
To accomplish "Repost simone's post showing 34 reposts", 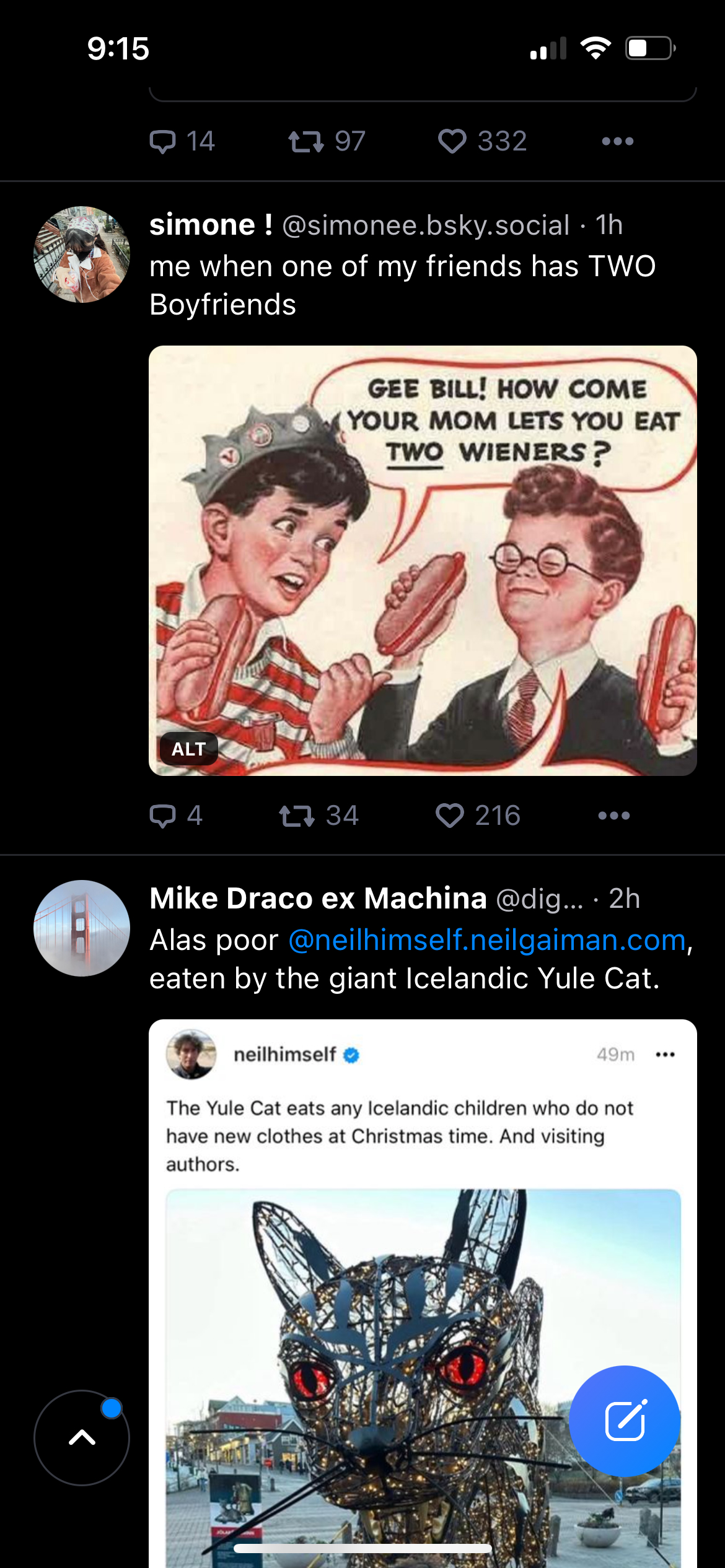I will click(297, 816).
